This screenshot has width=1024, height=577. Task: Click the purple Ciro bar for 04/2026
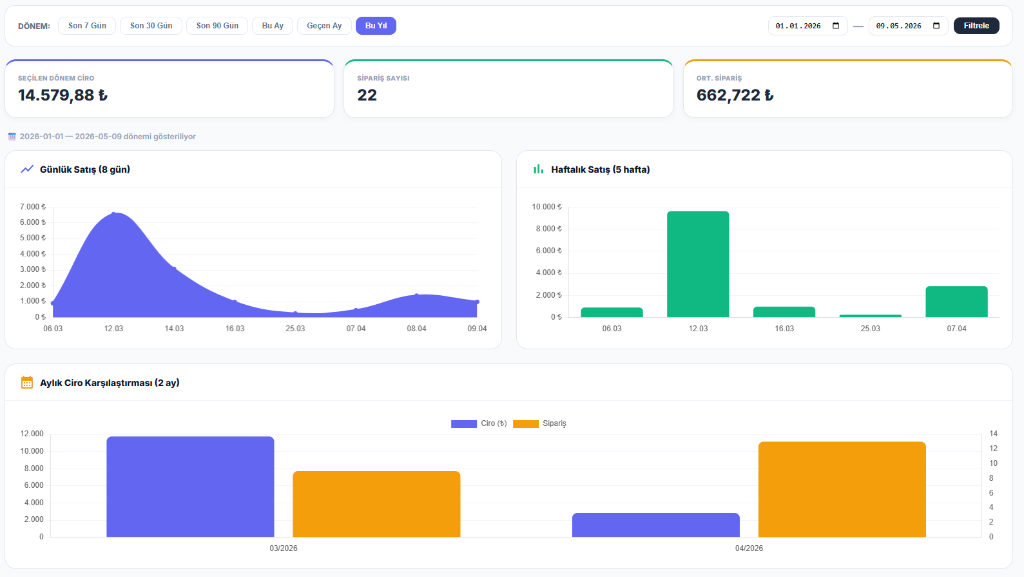click(x=656, y=525)
